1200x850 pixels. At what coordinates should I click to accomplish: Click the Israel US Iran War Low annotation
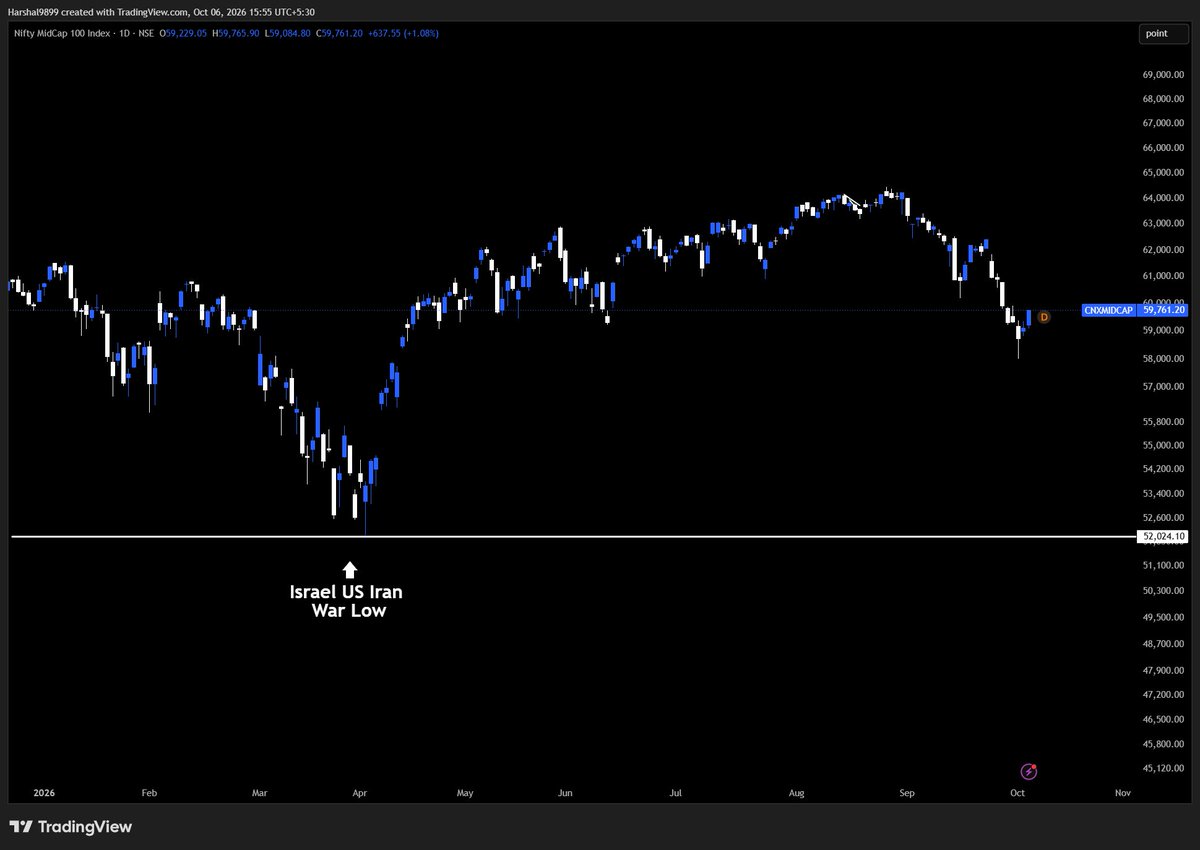[x=347, y=601]
